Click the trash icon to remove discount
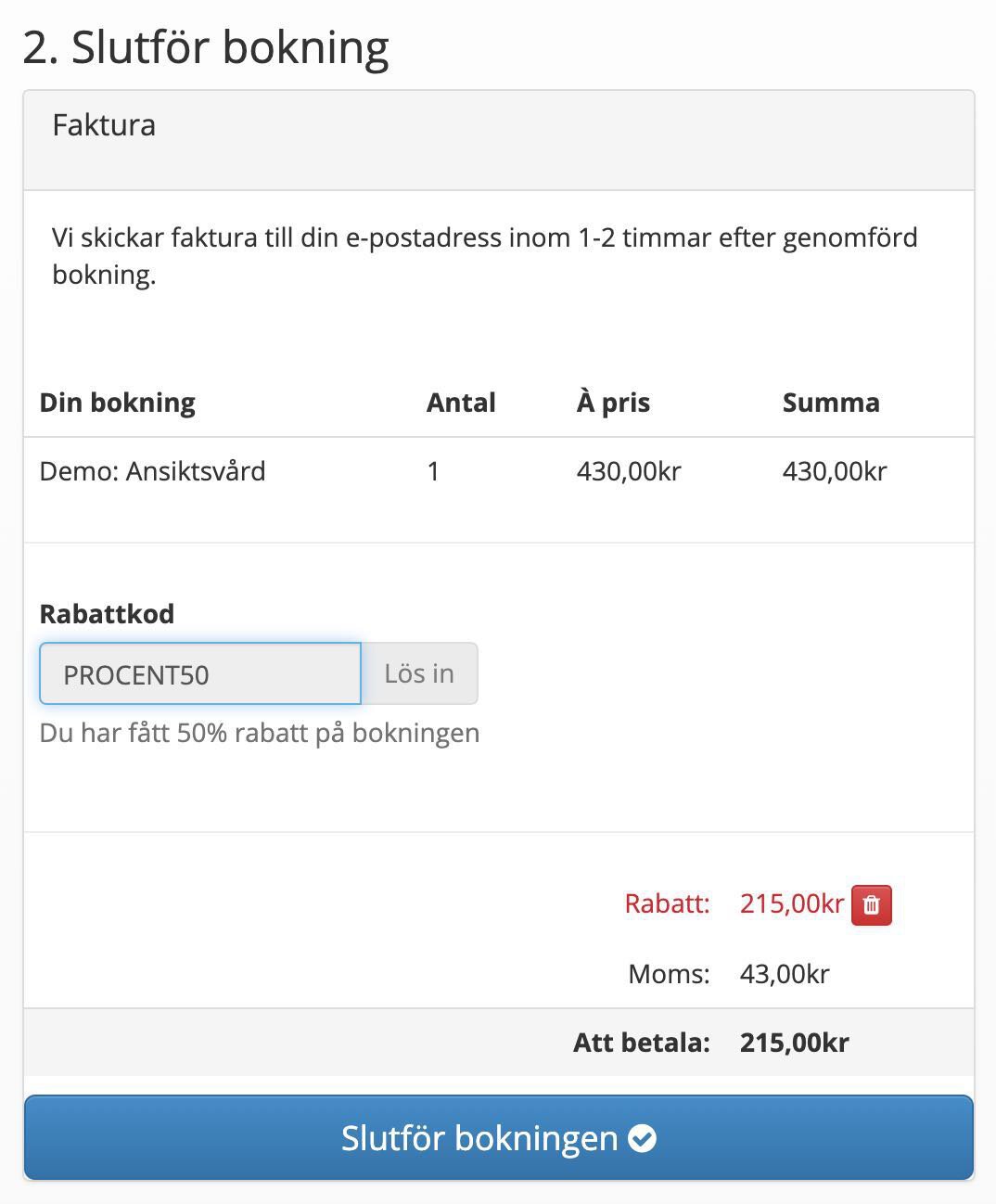The image size is (996, 1204). point(870,904)
